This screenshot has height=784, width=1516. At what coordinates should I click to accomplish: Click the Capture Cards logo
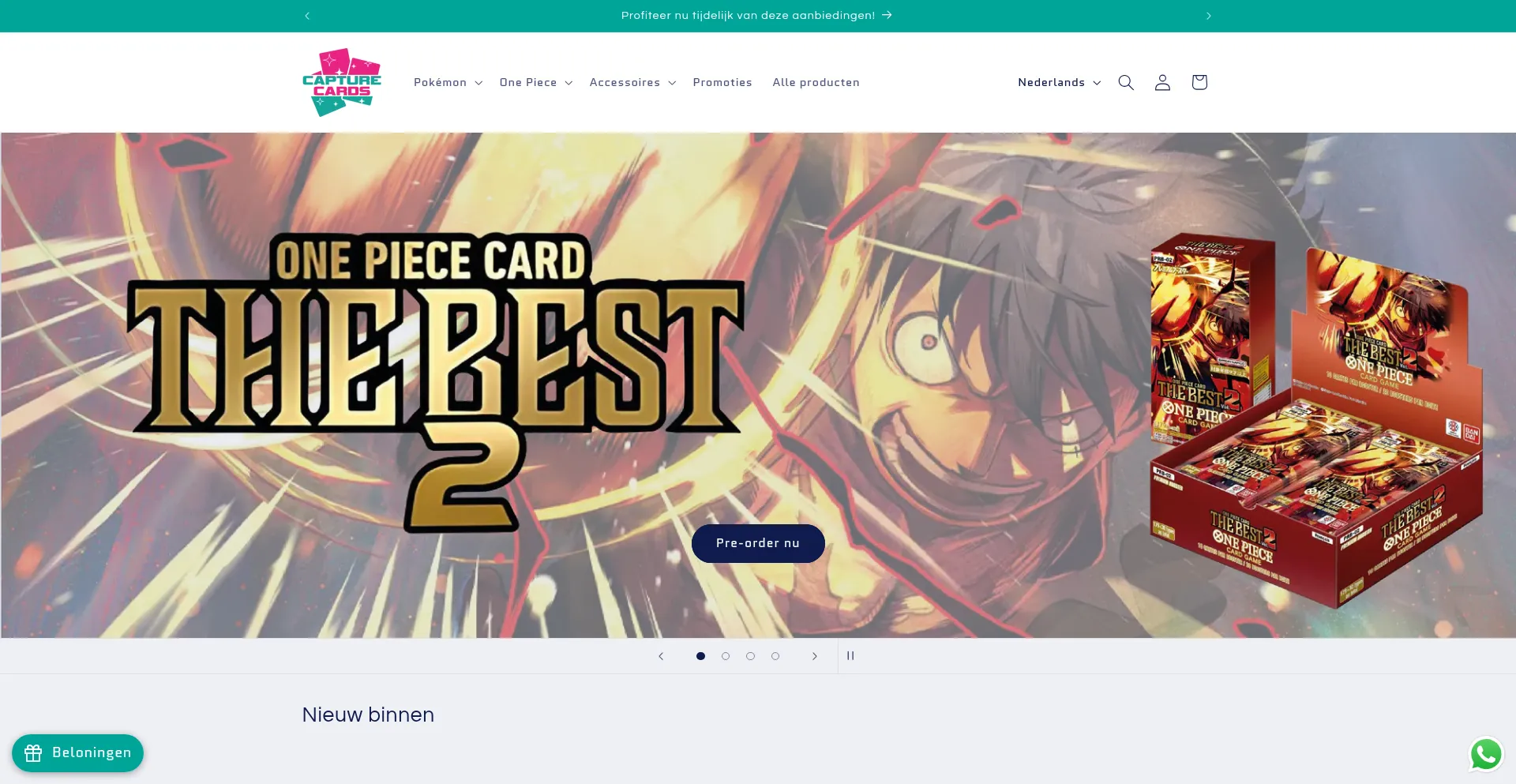(342, 82)
